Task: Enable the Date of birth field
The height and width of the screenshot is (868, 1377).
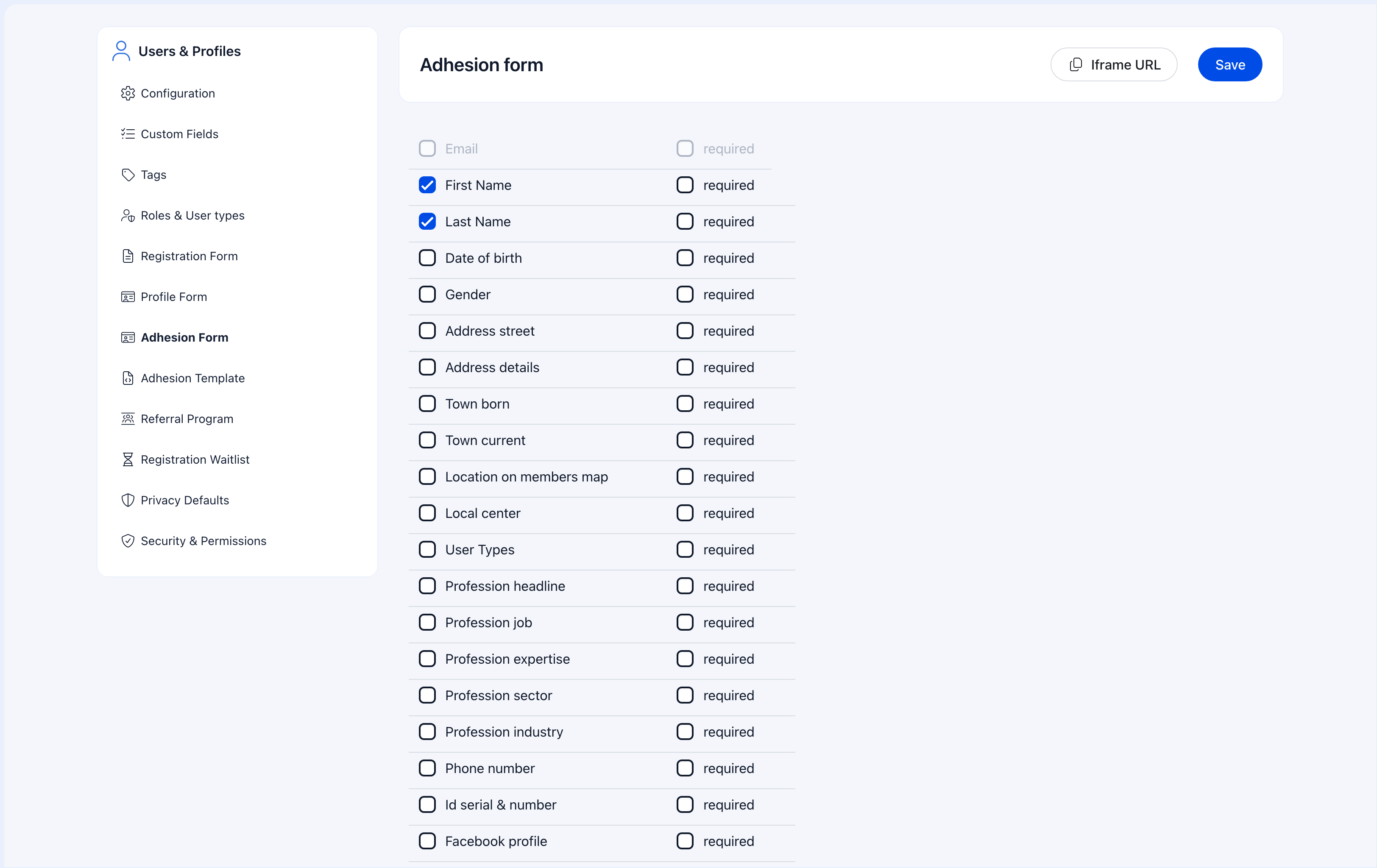Action: click(x=427, y=258)
